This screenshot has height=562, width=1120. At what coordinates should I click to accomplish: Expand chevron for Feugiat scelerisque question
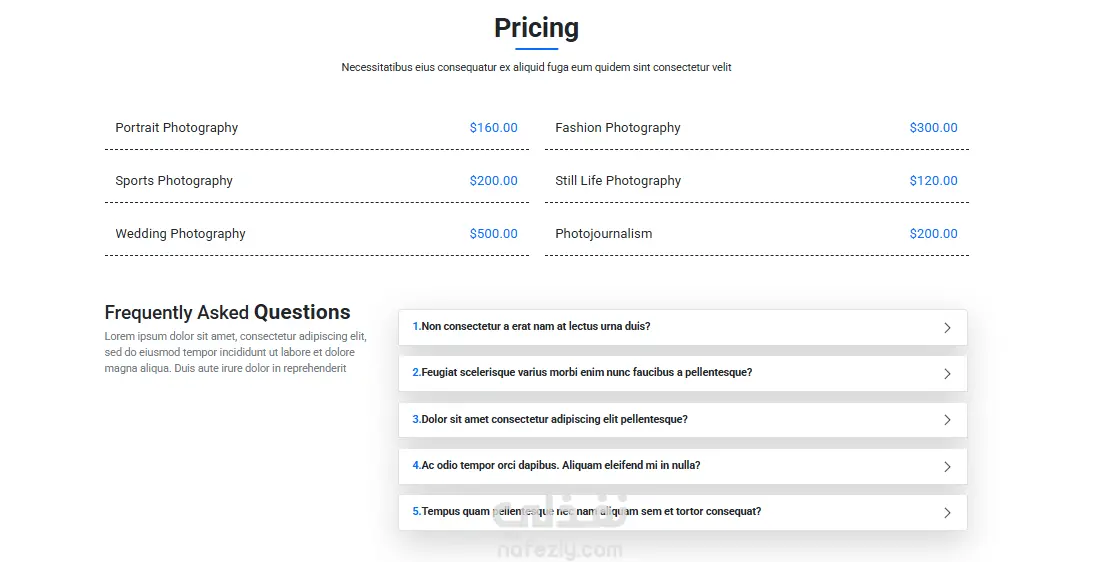[947, 373]
